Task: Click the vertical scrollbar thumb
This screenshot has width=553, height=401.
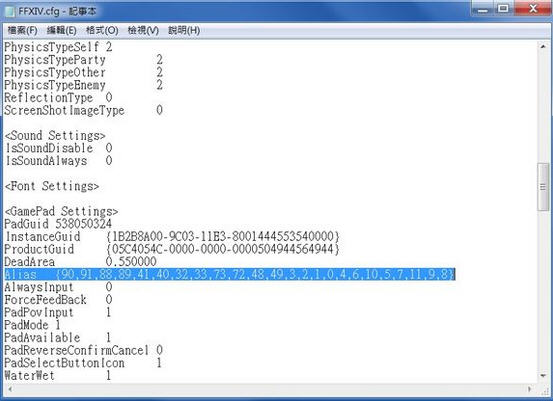Action: point(543,187)
